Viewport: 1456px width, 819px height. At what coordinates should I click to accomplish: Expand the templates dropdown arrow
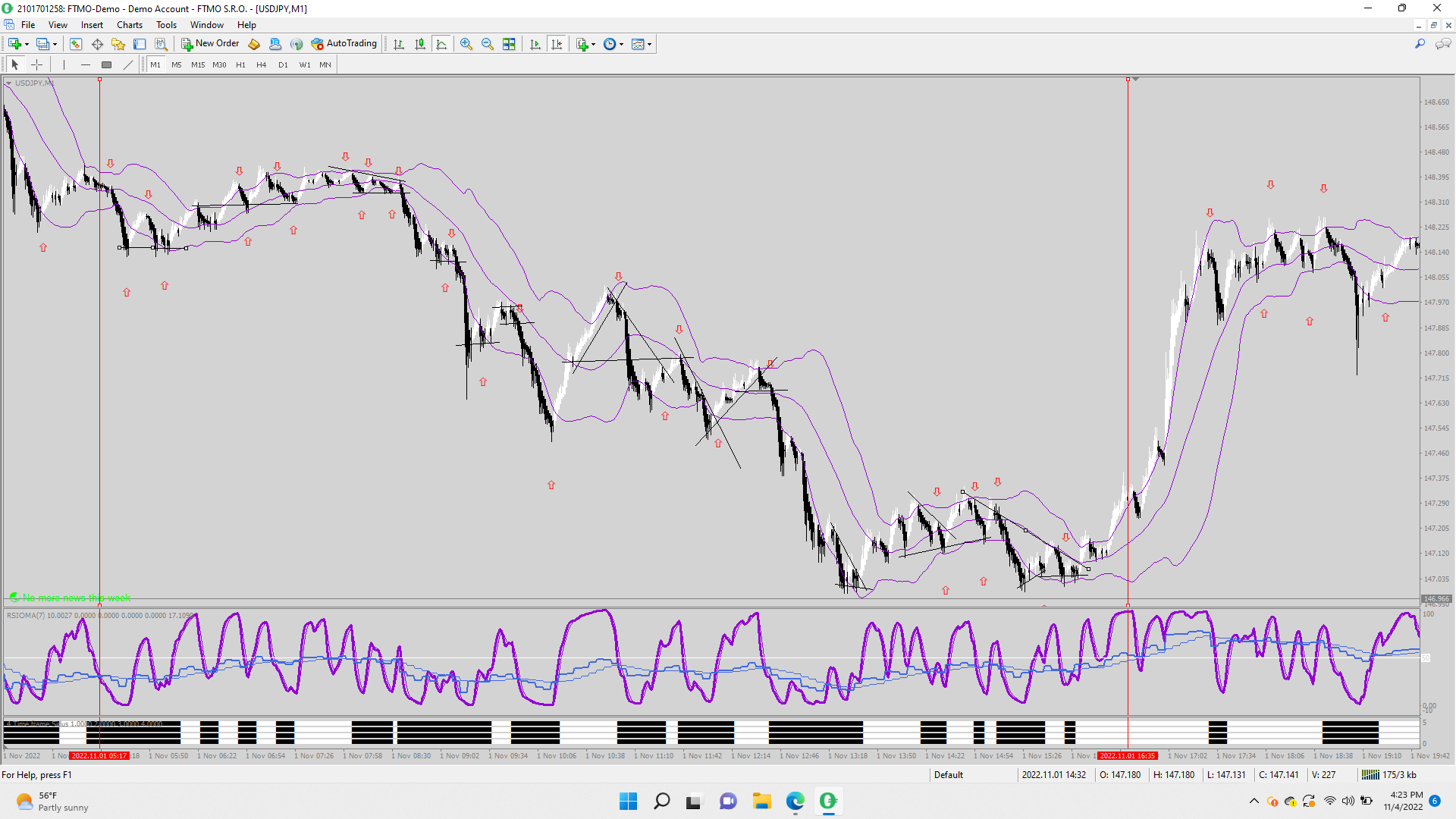(649, 44)
